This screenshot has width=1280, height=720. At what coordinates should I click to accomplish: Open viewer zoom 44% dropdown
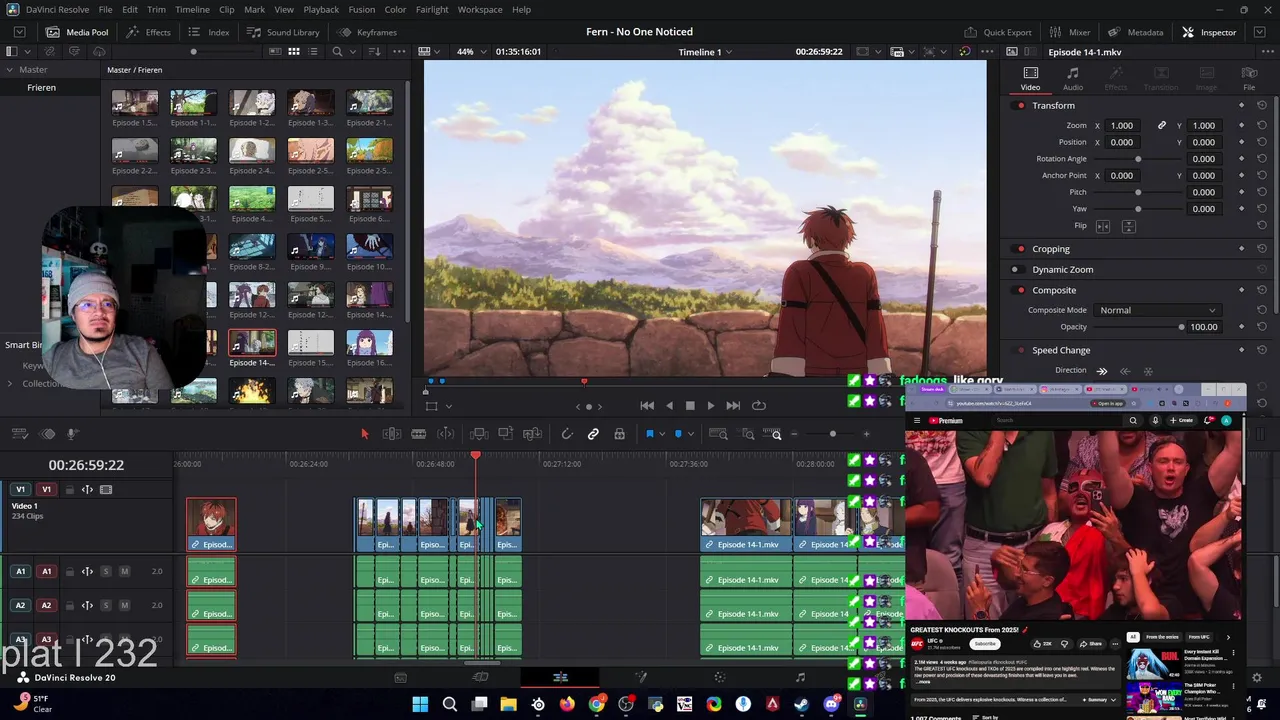[x=469, y=52]
